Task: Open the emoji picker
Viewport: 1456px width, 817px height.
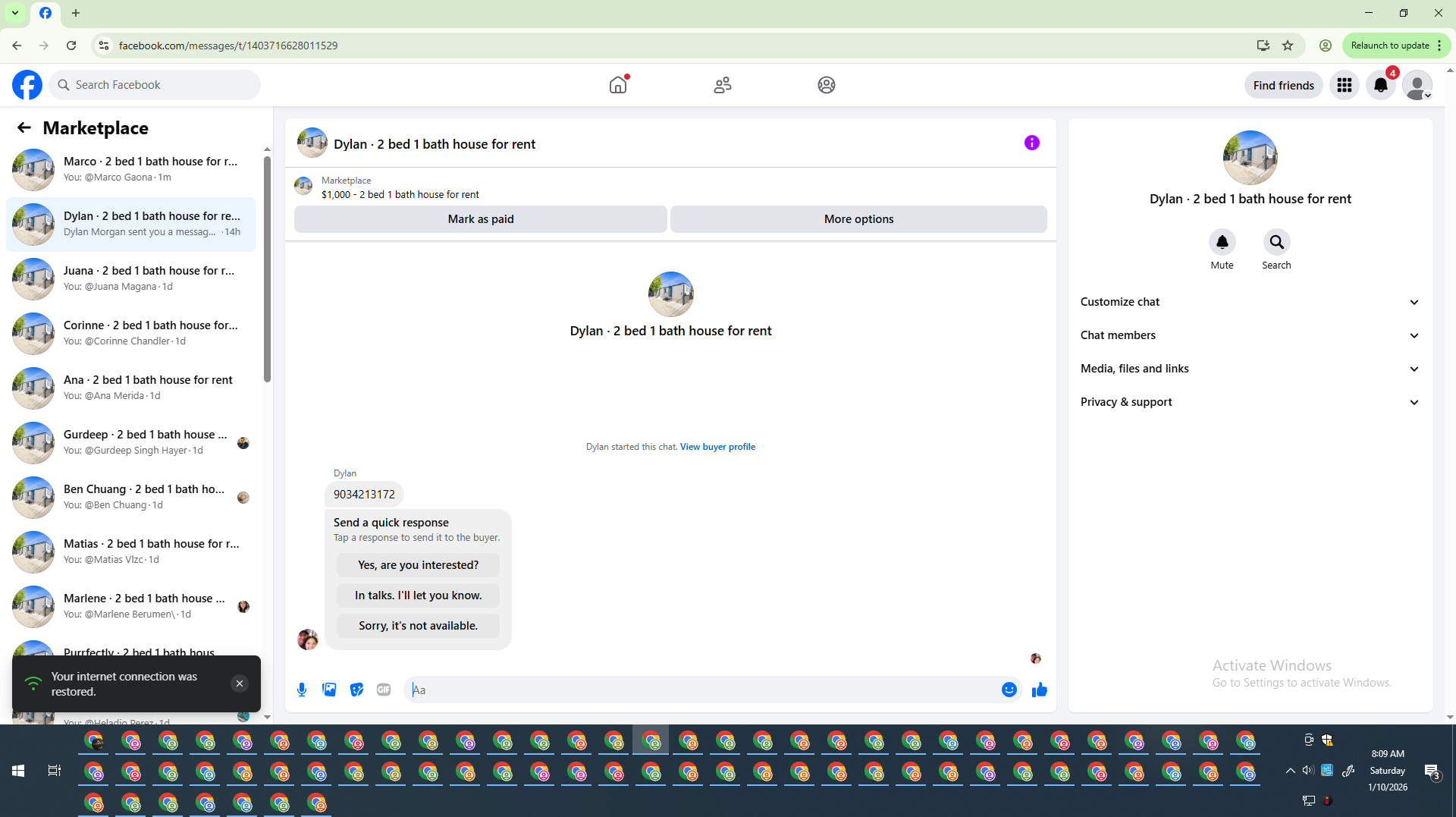Action: pyautogui.click(x=1009, y=690)
